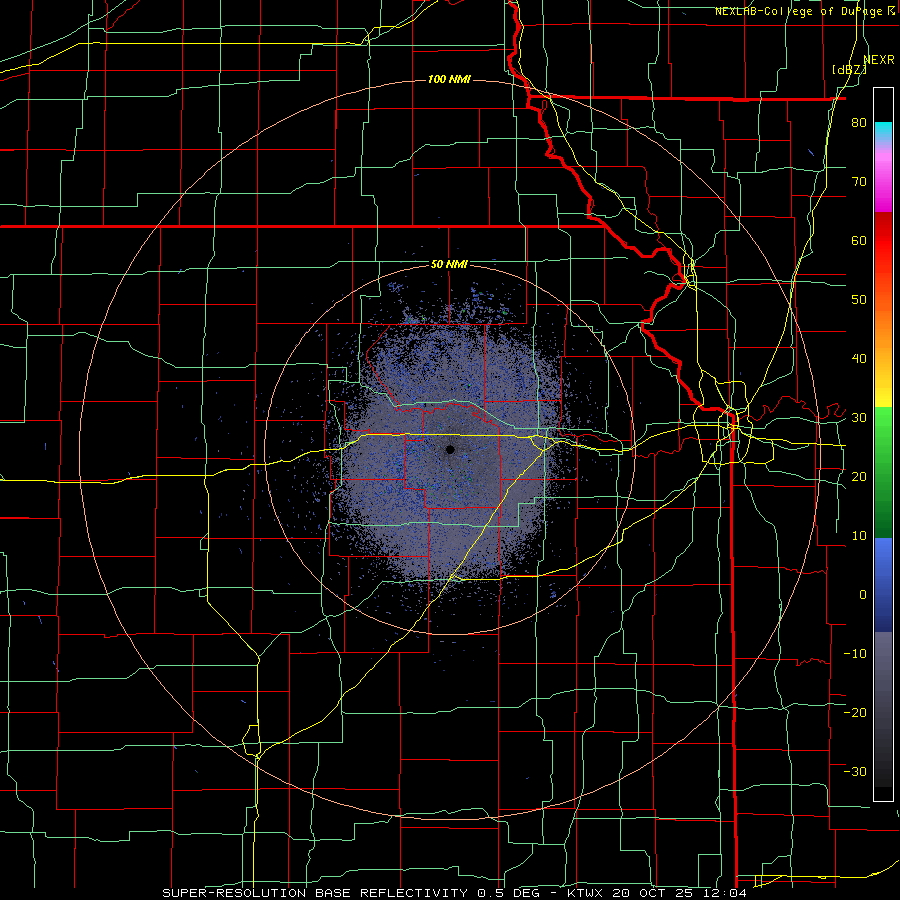Click the Super-Resolution Base Reflectivity caption
The height and width of the screenshot is (900, 900).
[x=455, y=893]
